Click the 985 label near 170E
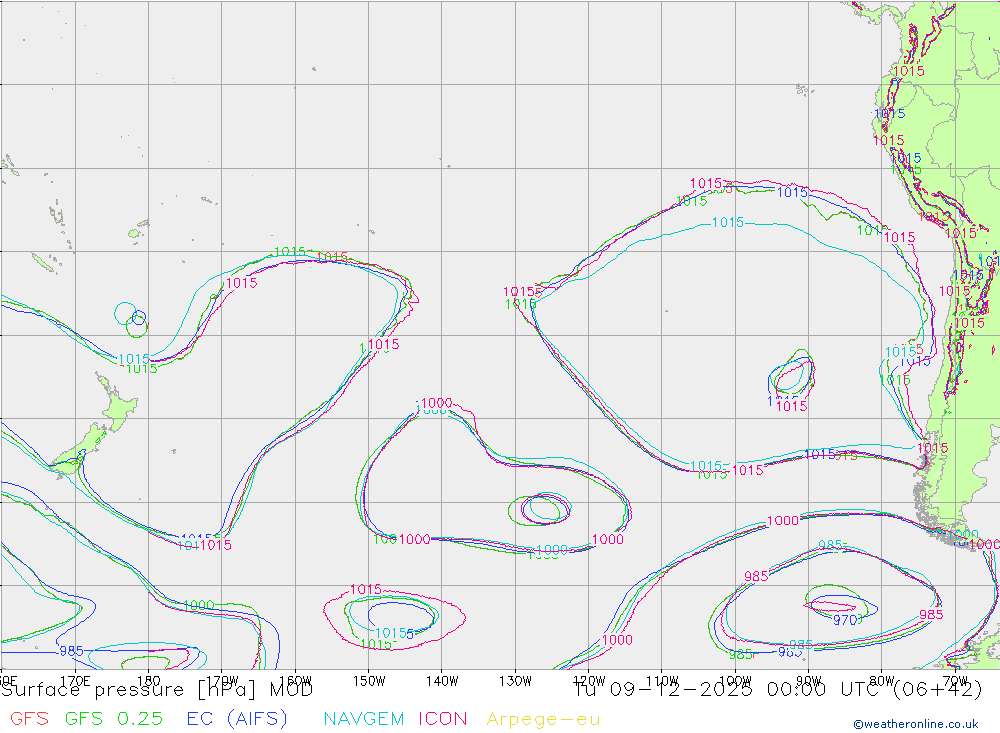The width and height of the screenshot is (1000, 733). click(70, 650)
